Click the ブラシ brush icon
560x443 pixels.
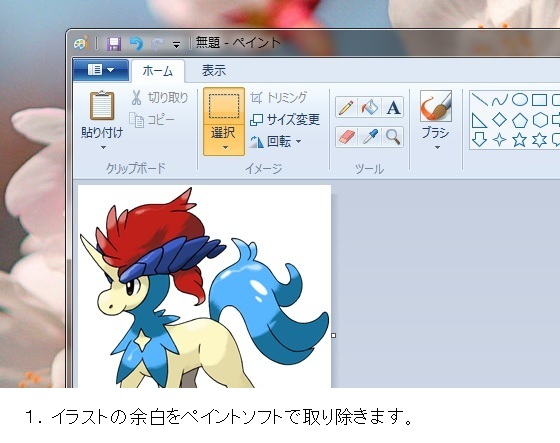(x=436, y=106)
